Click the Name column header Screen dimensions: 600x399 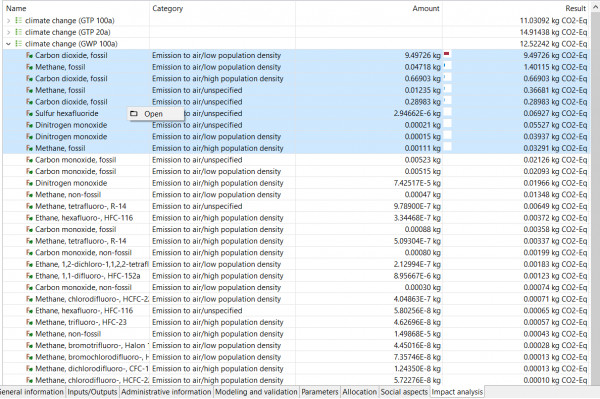click(x=76, y=8)
